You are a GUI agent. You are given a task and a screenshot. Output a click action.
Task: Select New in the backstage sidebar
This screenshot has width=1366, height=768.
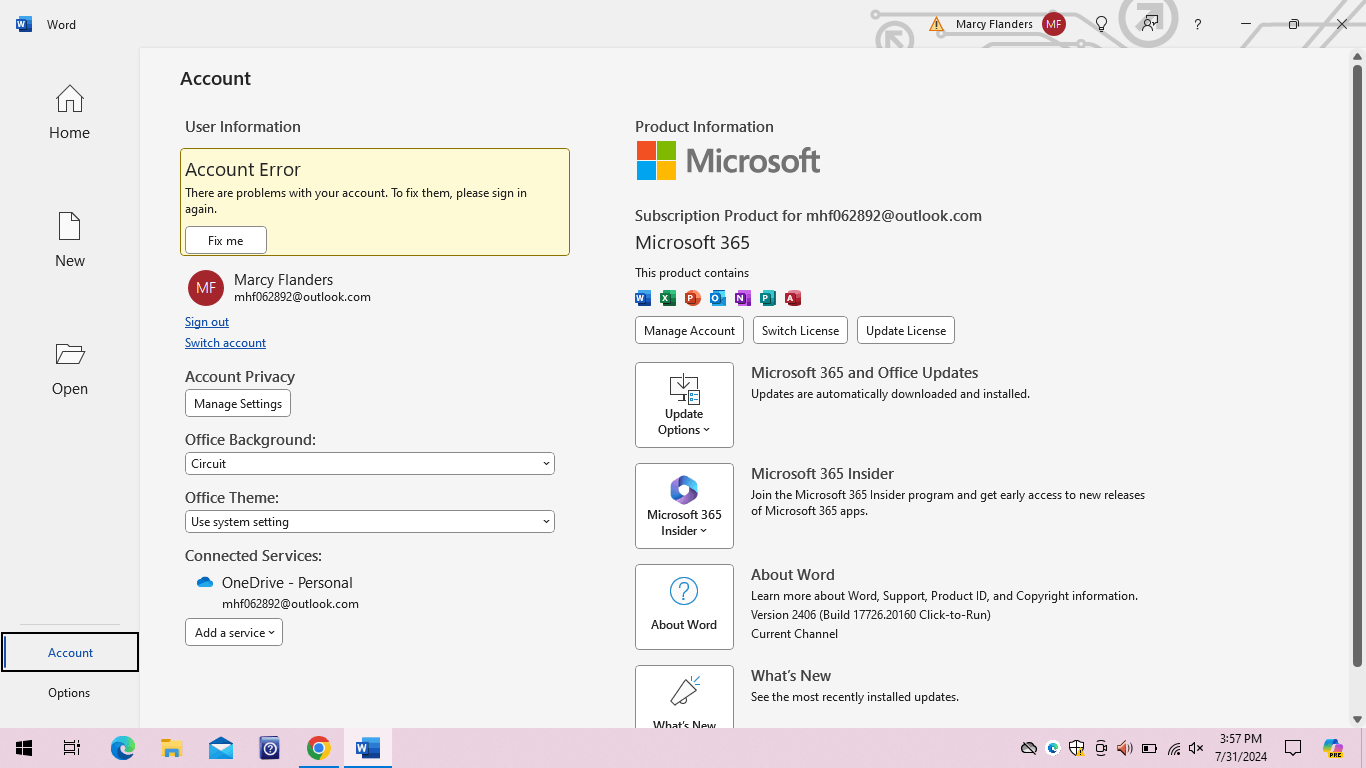tap(69, 240)
